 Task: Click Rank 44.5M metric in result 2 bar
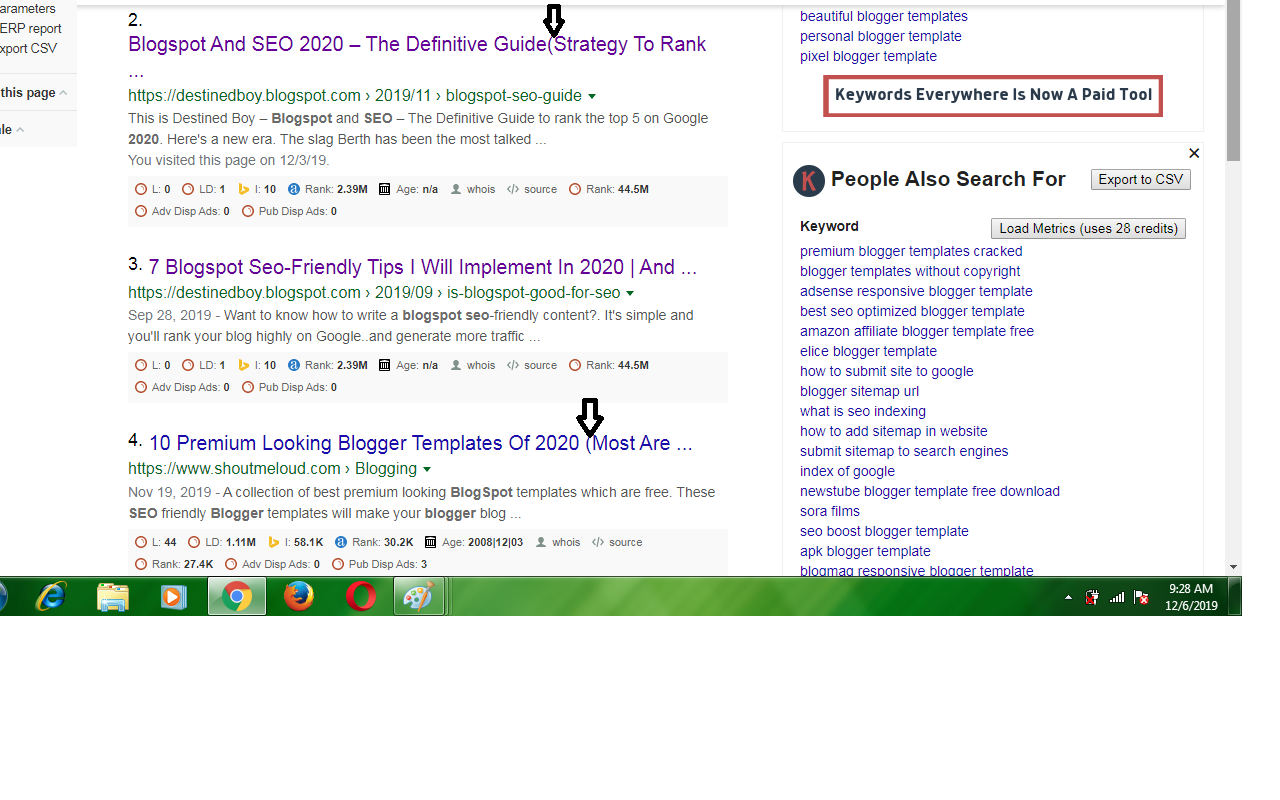pos(608,189)
